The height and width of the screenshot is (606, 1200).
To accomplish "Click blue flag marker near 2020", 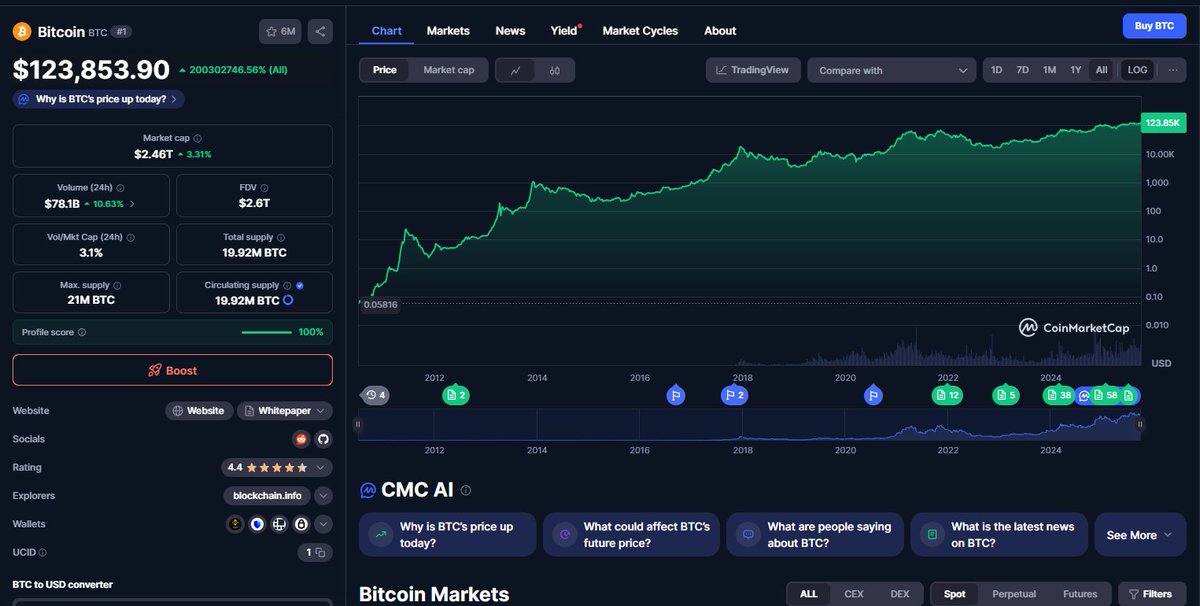I will click(x=873, y=395).
